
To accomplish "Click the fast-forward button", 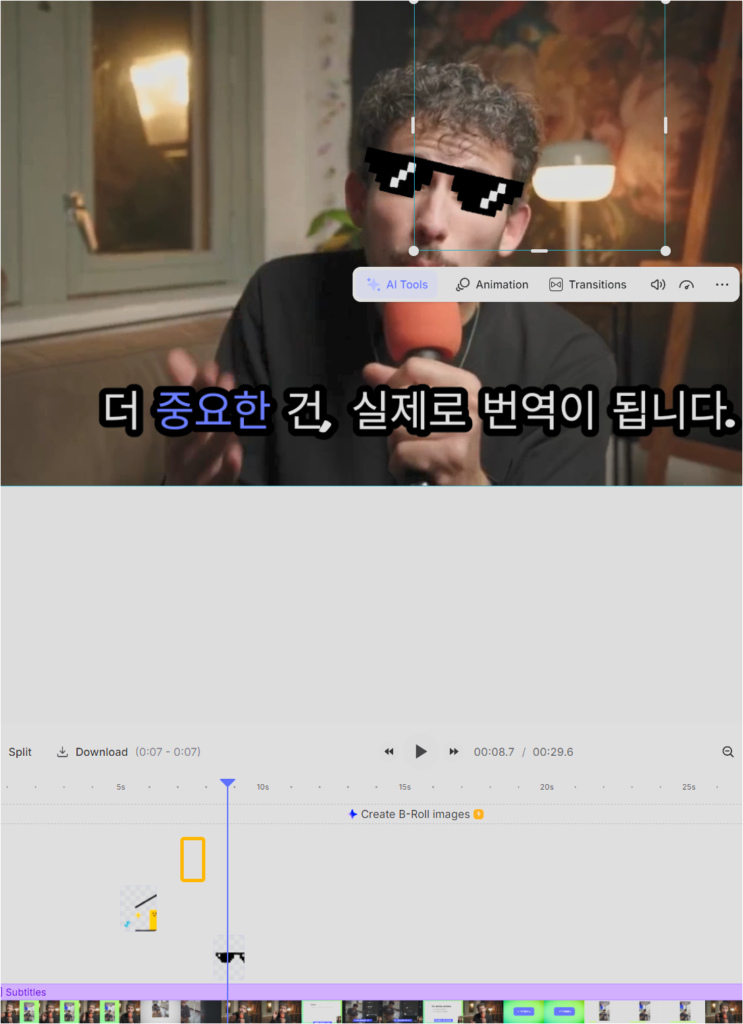I will tap(454, 752).
